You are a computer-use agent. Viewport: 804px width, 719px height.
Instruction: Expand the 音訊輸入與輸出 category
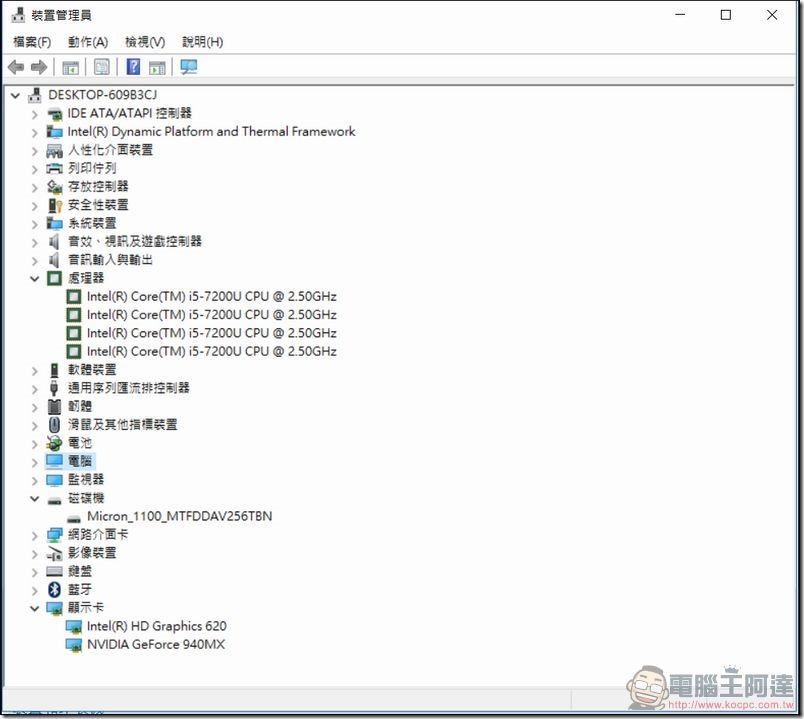(x=34, y=261)
